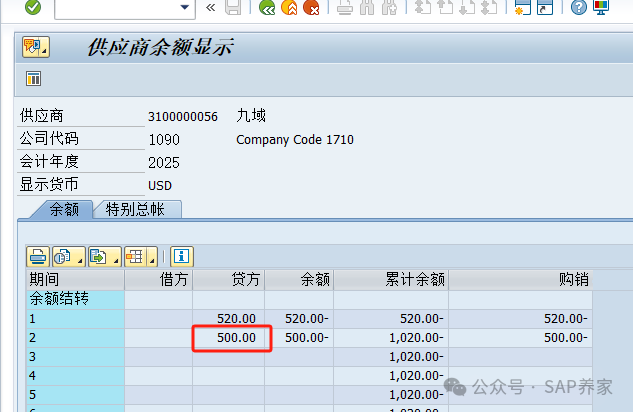
Task: Click the green Enter checkmark icon
Action: [33, 7]
